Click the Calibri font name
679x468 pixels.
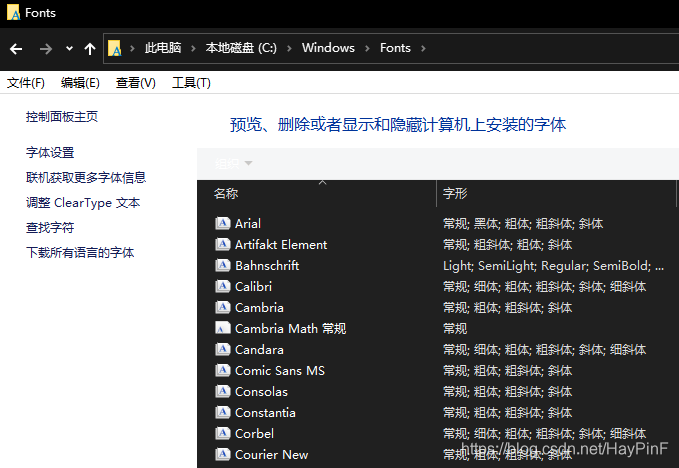253,287
